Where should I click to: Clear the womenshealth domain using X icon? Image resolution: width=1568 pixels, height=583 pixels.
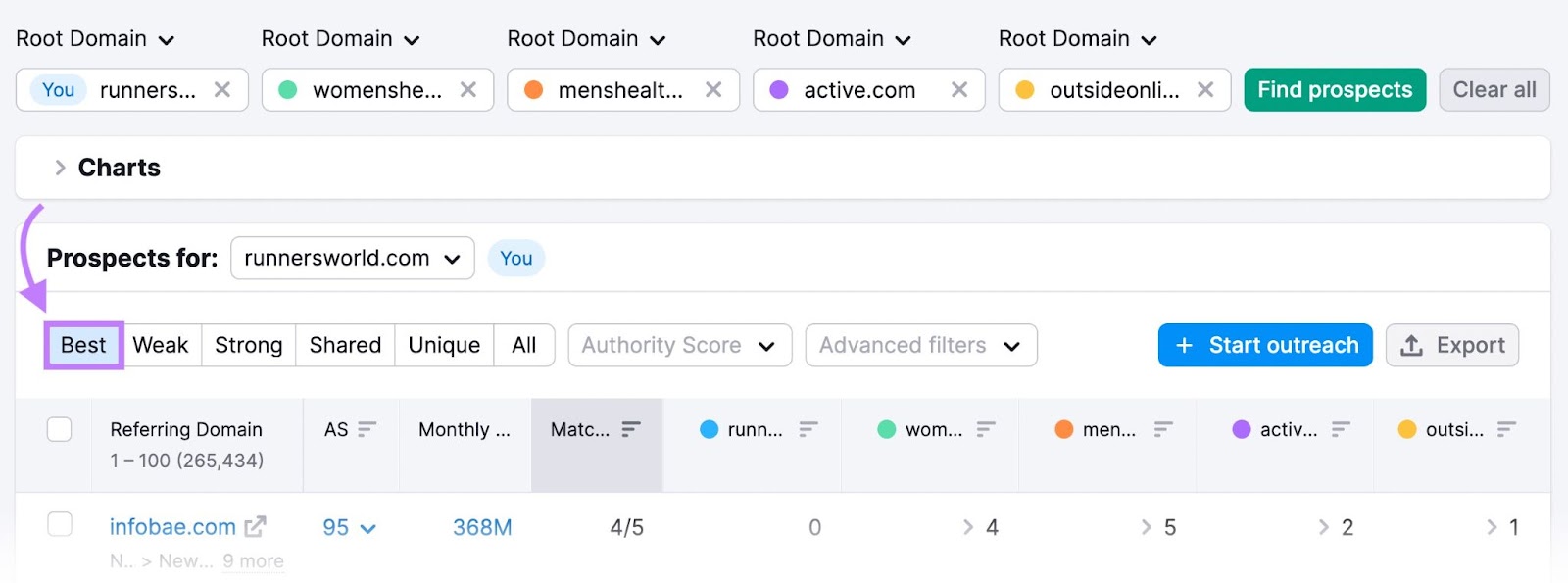pos(468,90)
